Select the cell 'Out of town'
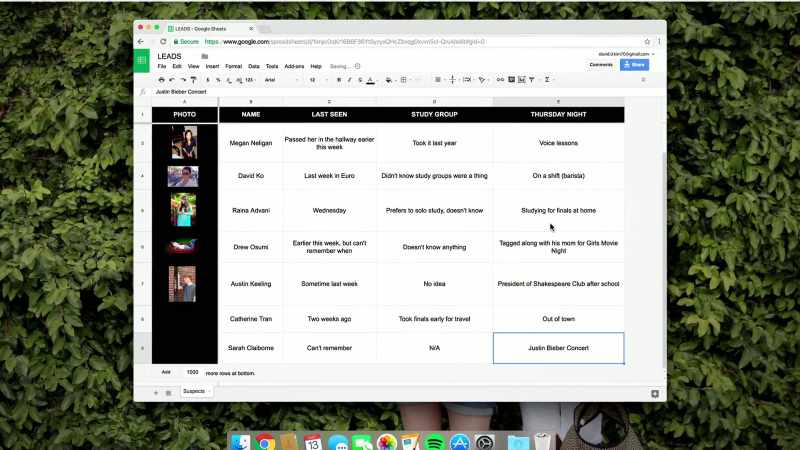 coord(558,319)
